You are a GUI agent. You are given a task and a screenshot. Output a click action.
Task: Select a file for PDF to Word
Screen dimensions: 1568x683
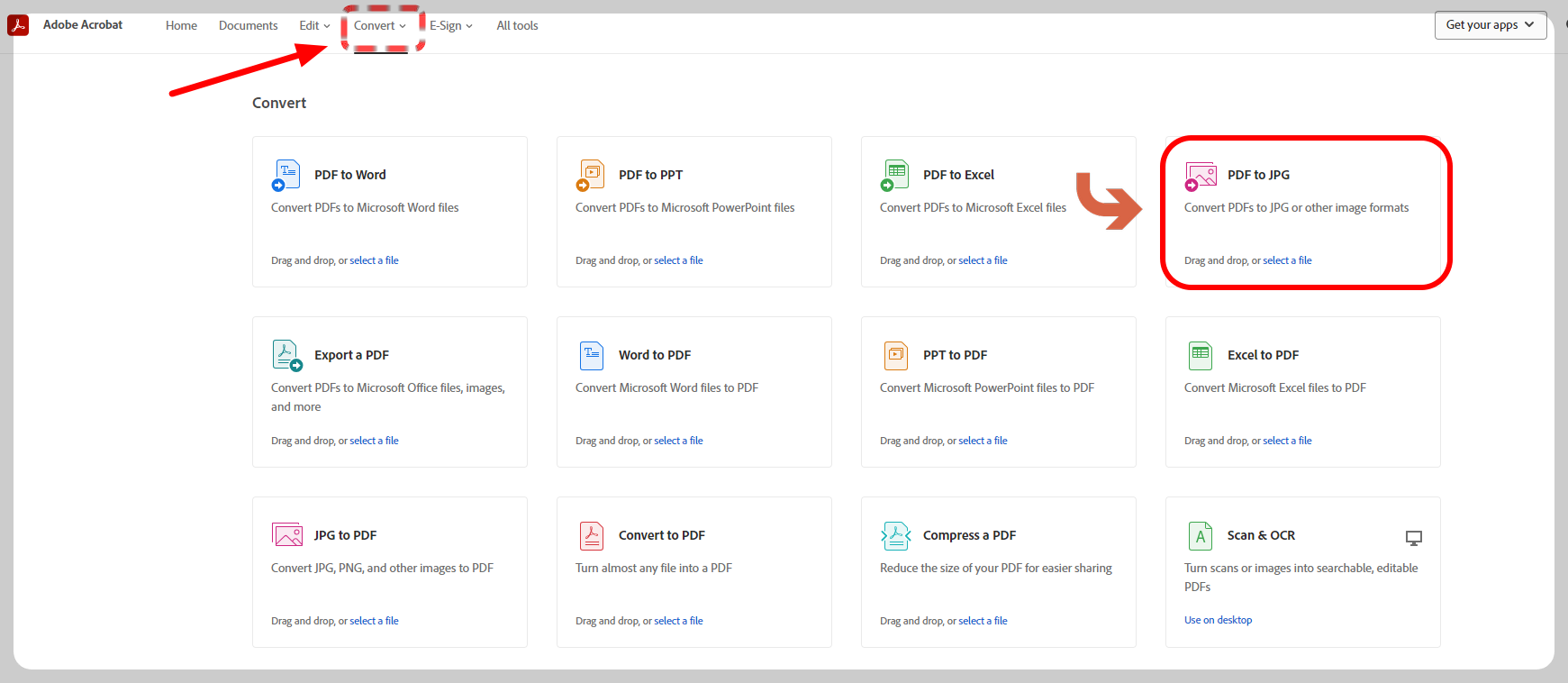click(x=374, y=260)
